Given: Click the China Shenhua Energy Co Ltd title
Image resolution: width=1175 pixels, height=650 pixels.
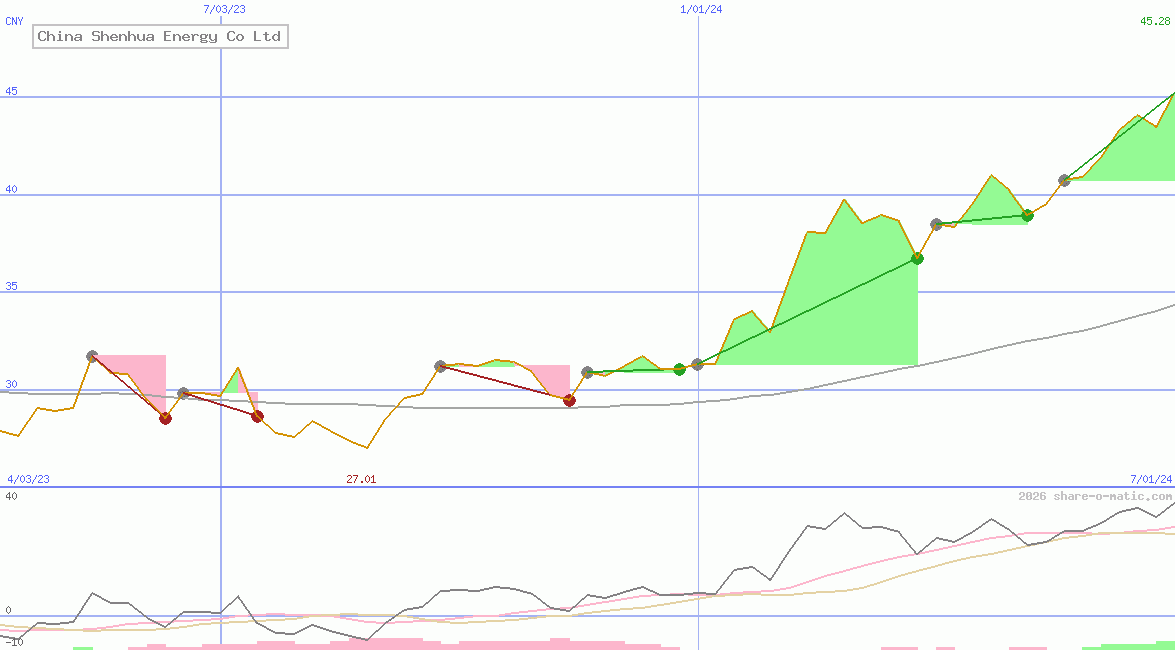Looking at the screenshot, I should pos(159,36).
